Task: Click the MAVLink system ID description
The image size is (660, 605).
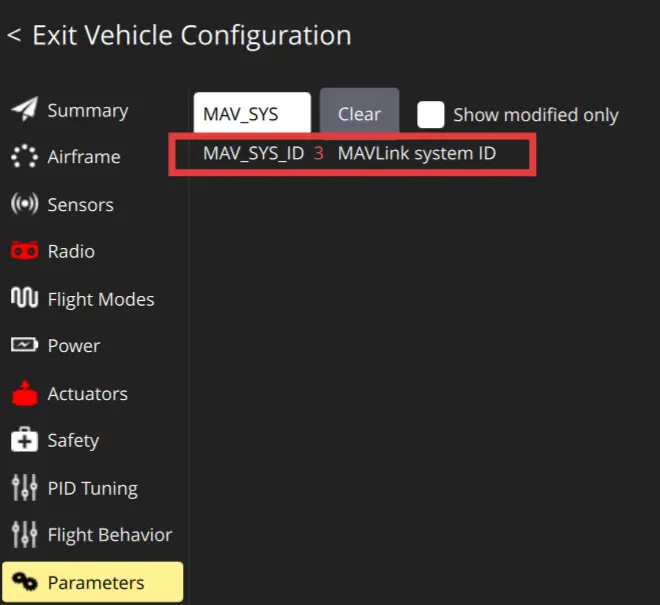Action: pos(417,153)
